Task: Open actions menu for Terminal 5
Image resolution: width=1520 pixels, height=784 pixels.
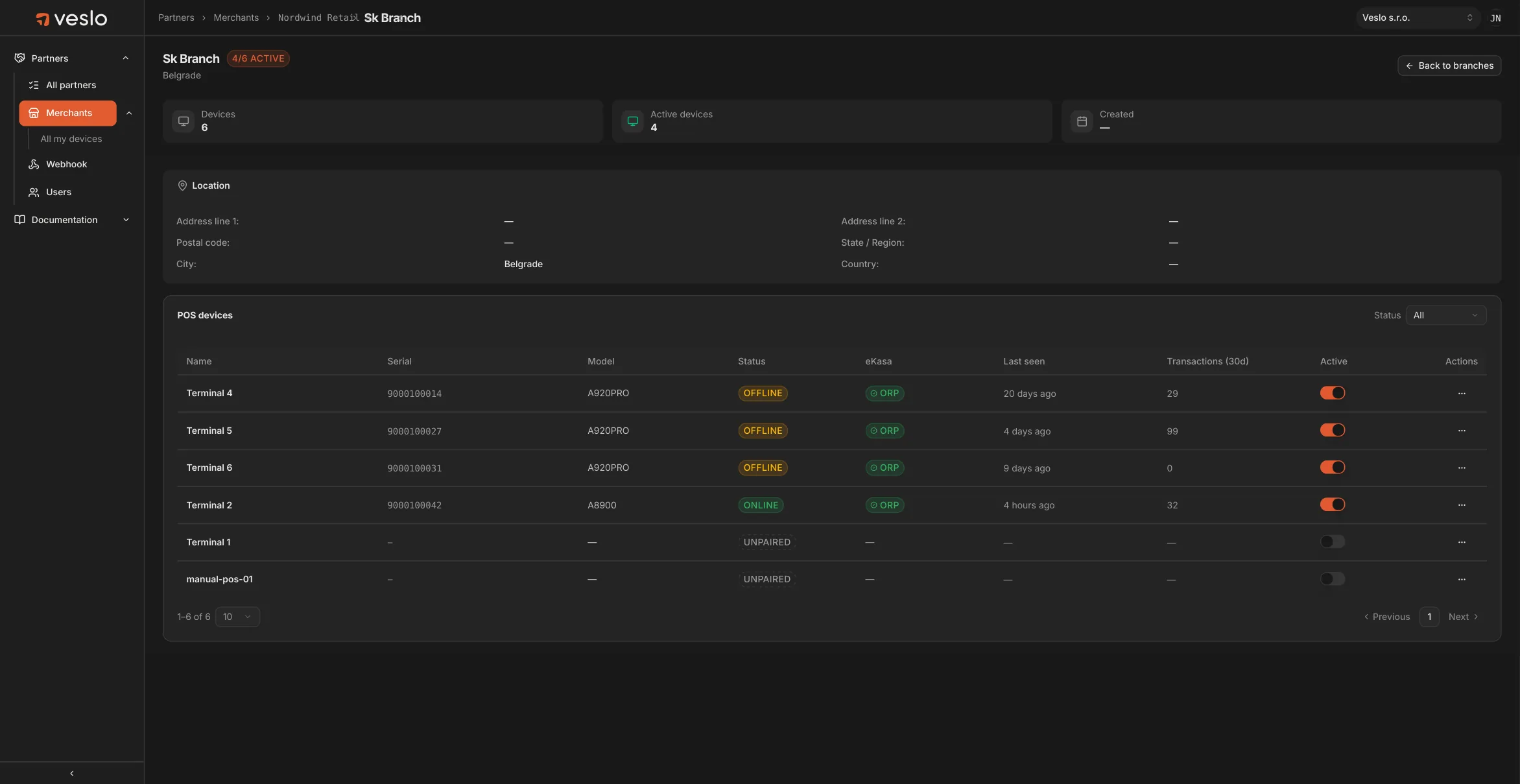Action: [1462, 431]
